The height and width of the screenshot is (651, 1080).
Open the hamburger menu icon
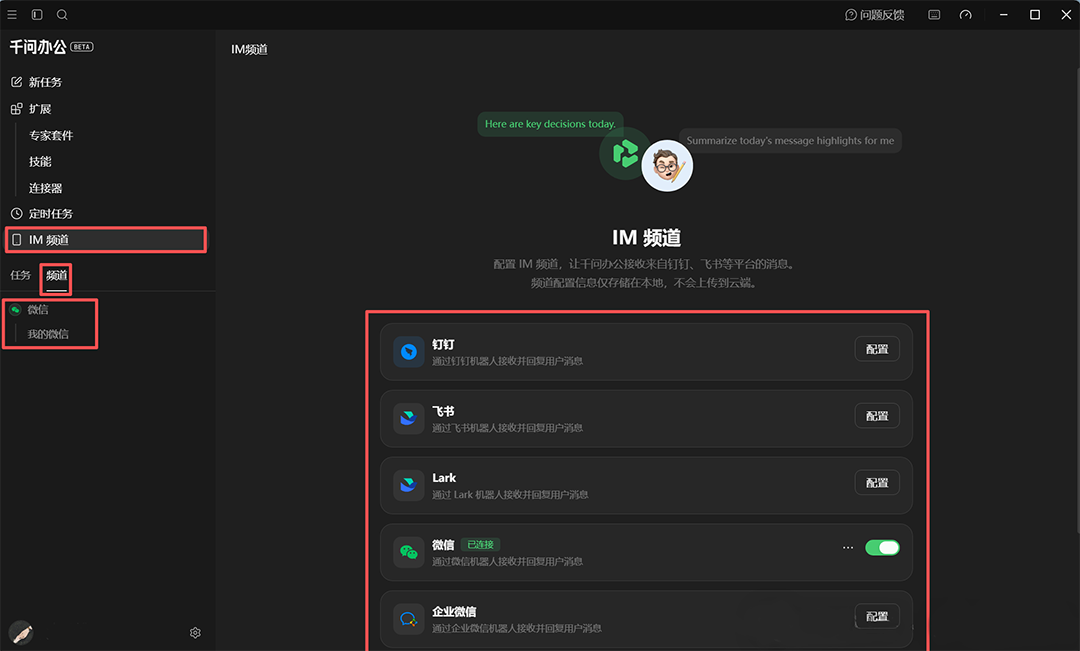click(12, 14)
